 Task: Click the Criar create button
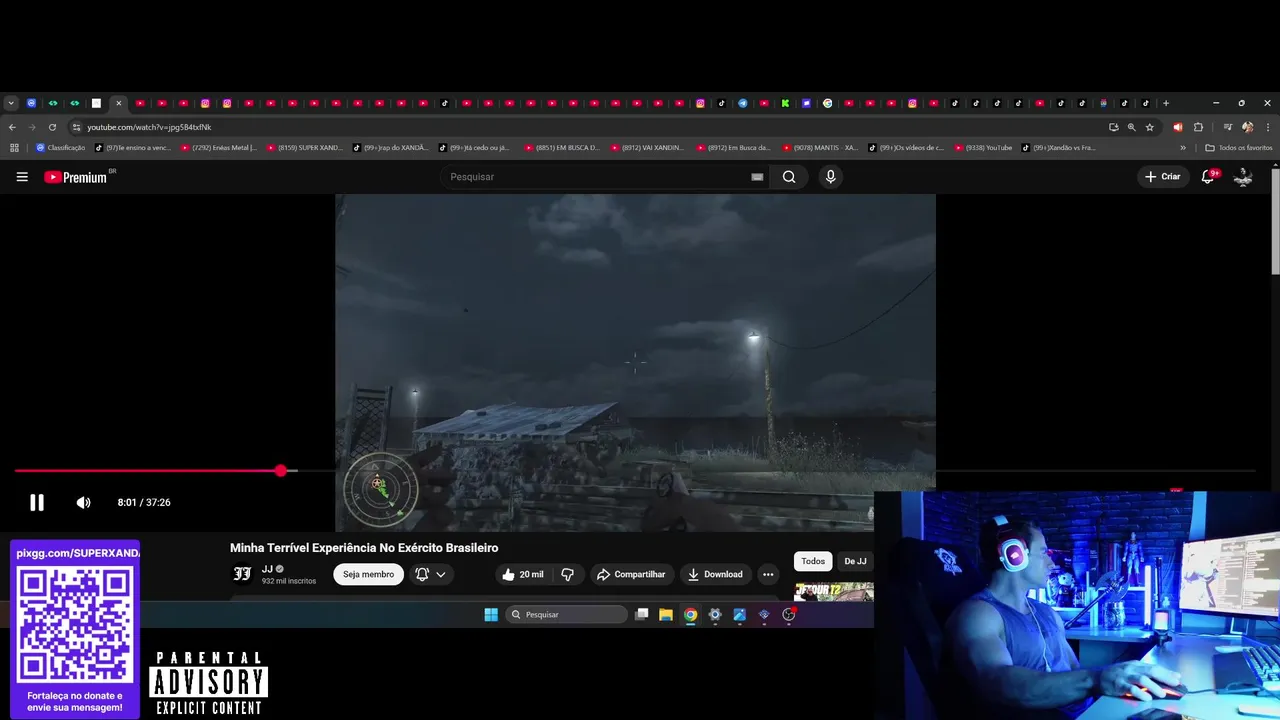coord(1163,177)
